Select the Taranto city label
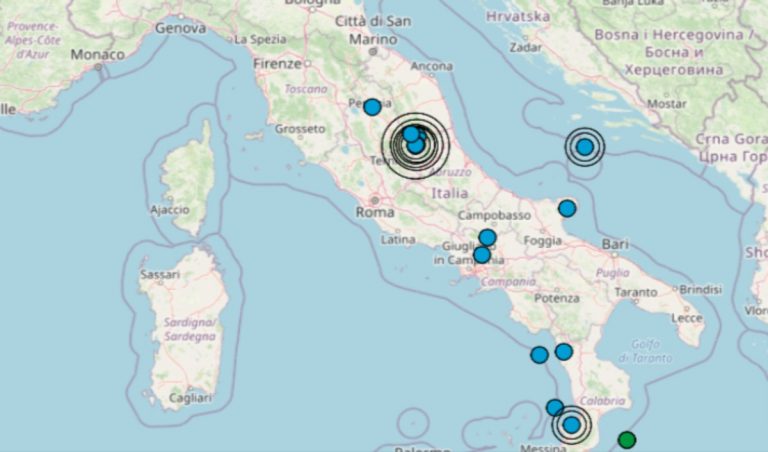The image size is (768, 452). point(636,292)
